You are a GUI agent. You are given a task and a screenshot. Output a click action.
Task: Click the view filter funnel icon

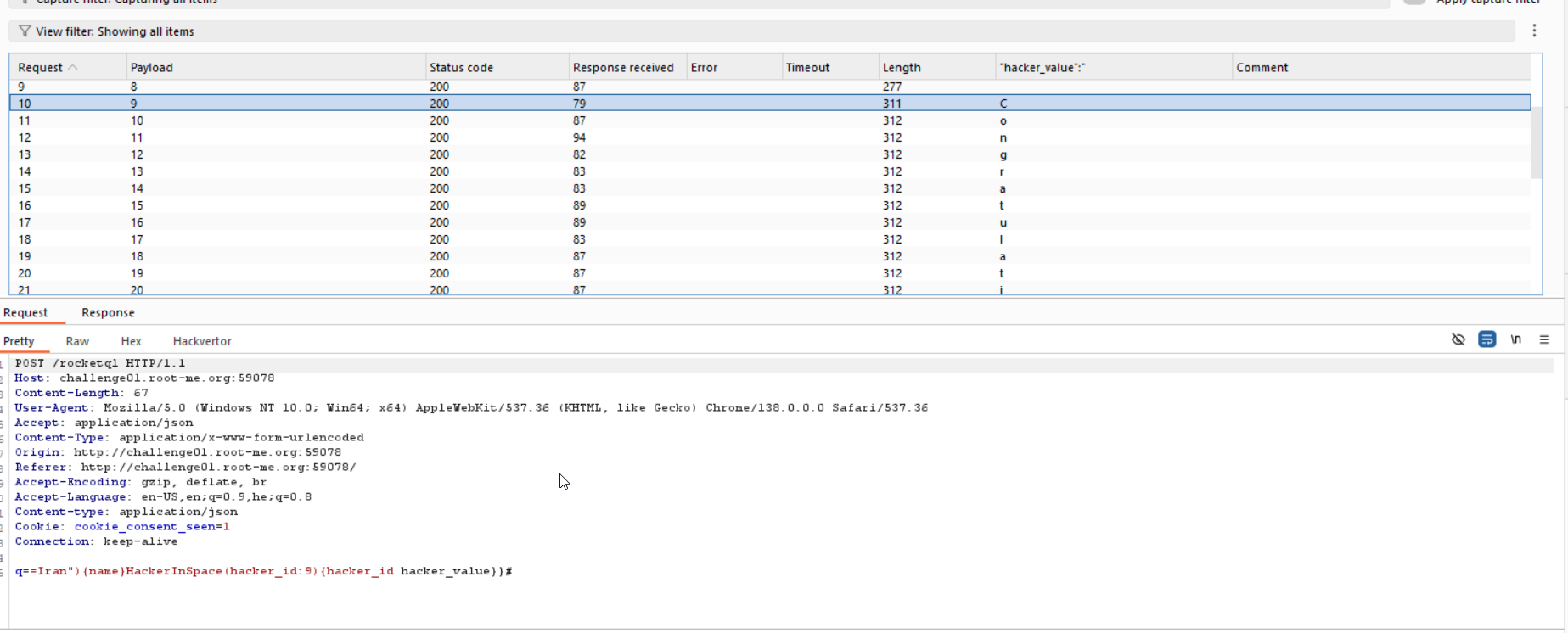coord(25,31)
